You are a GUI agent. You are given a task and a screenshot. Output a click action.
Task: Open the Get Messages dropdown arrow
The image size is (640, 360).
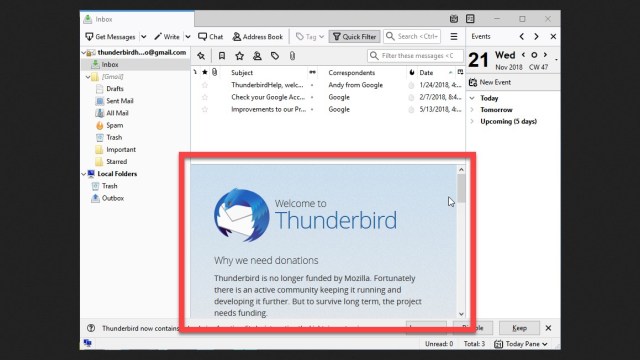point(144,37)
